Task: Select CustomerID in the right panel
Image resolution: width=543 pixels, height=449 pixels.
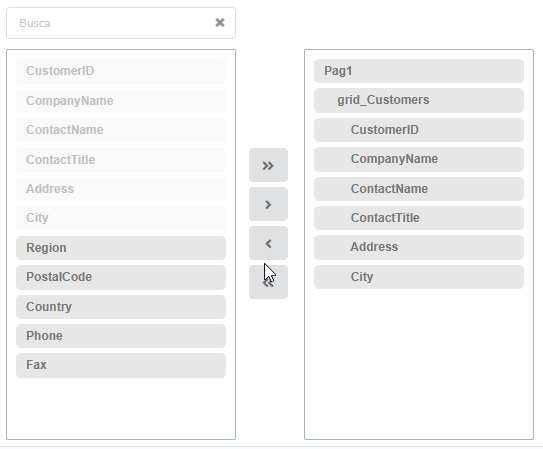Action: coord(419,130)
